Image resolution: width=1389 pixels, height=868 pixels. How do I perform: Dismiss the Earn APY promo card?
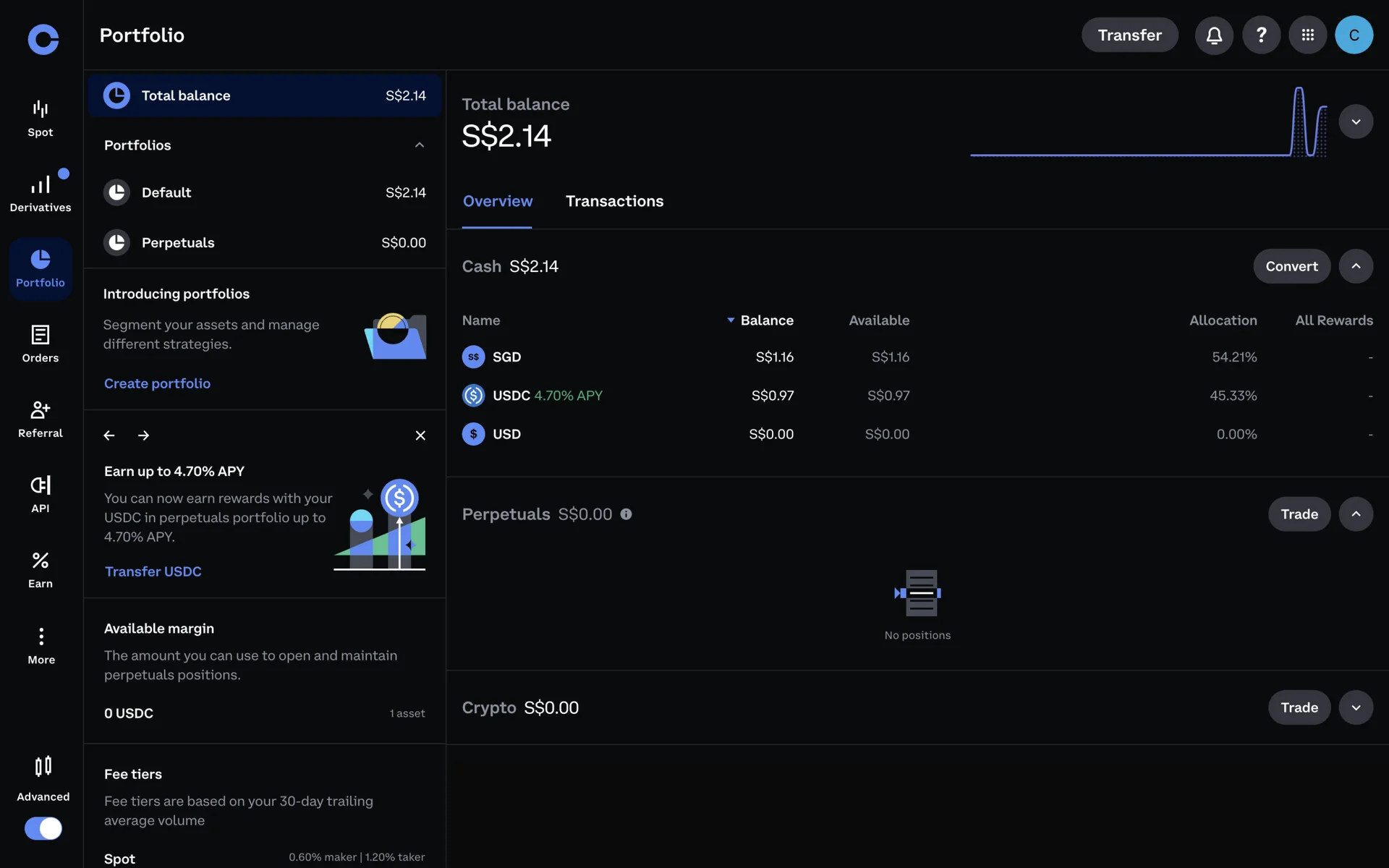pos(420,435)
